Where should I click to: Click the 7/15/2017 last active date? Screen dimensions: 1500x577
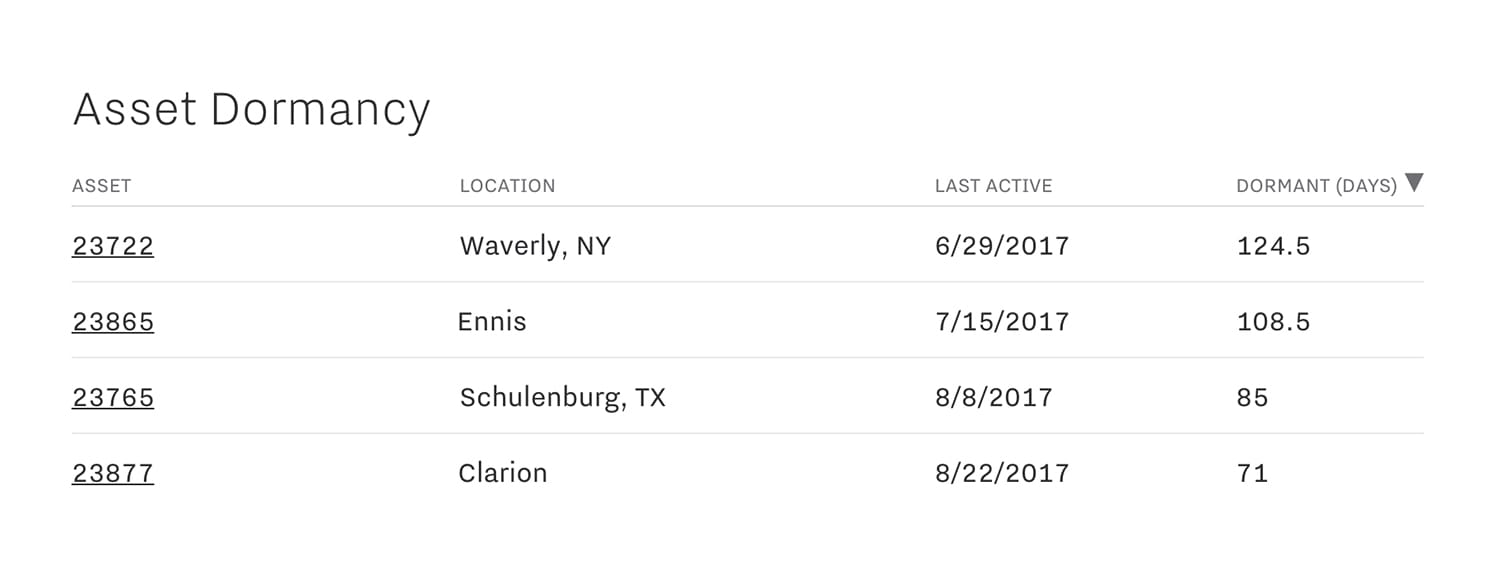point(1002,322)
